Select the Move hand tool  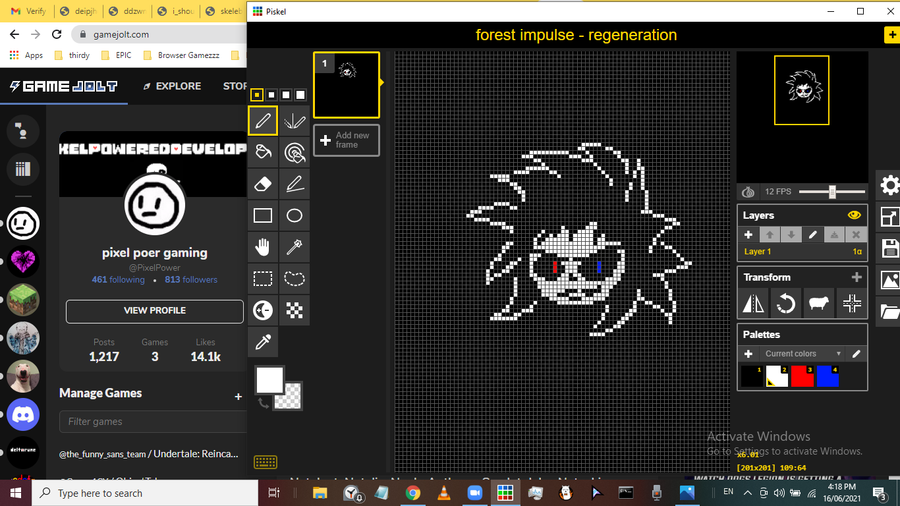click(263, 247)
